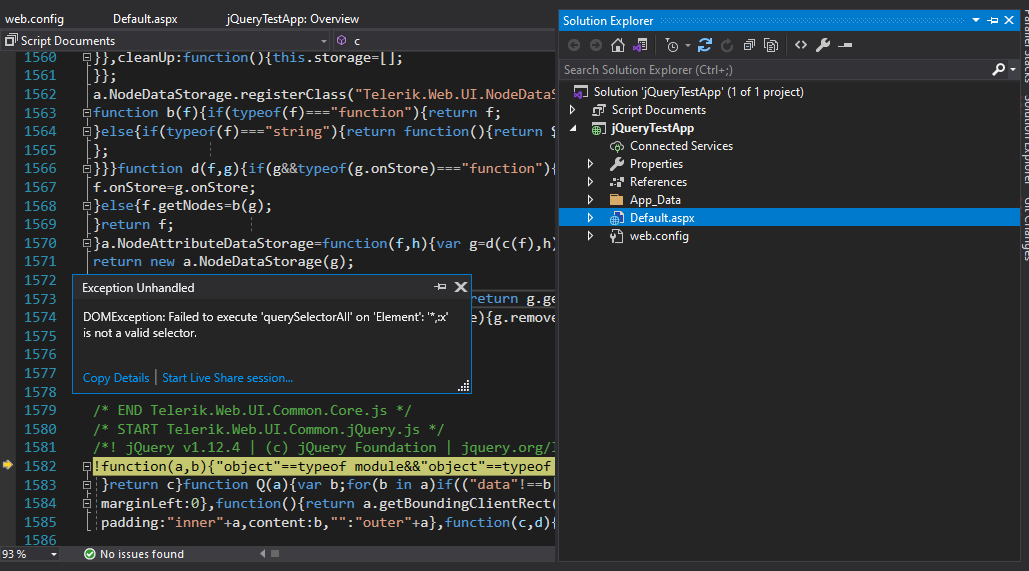The height and width of the screenshot is (571, 1029).
Task: Open the jQueryTestApp: Overview tab
Action: pyautogui.click(x=293, y=19)
